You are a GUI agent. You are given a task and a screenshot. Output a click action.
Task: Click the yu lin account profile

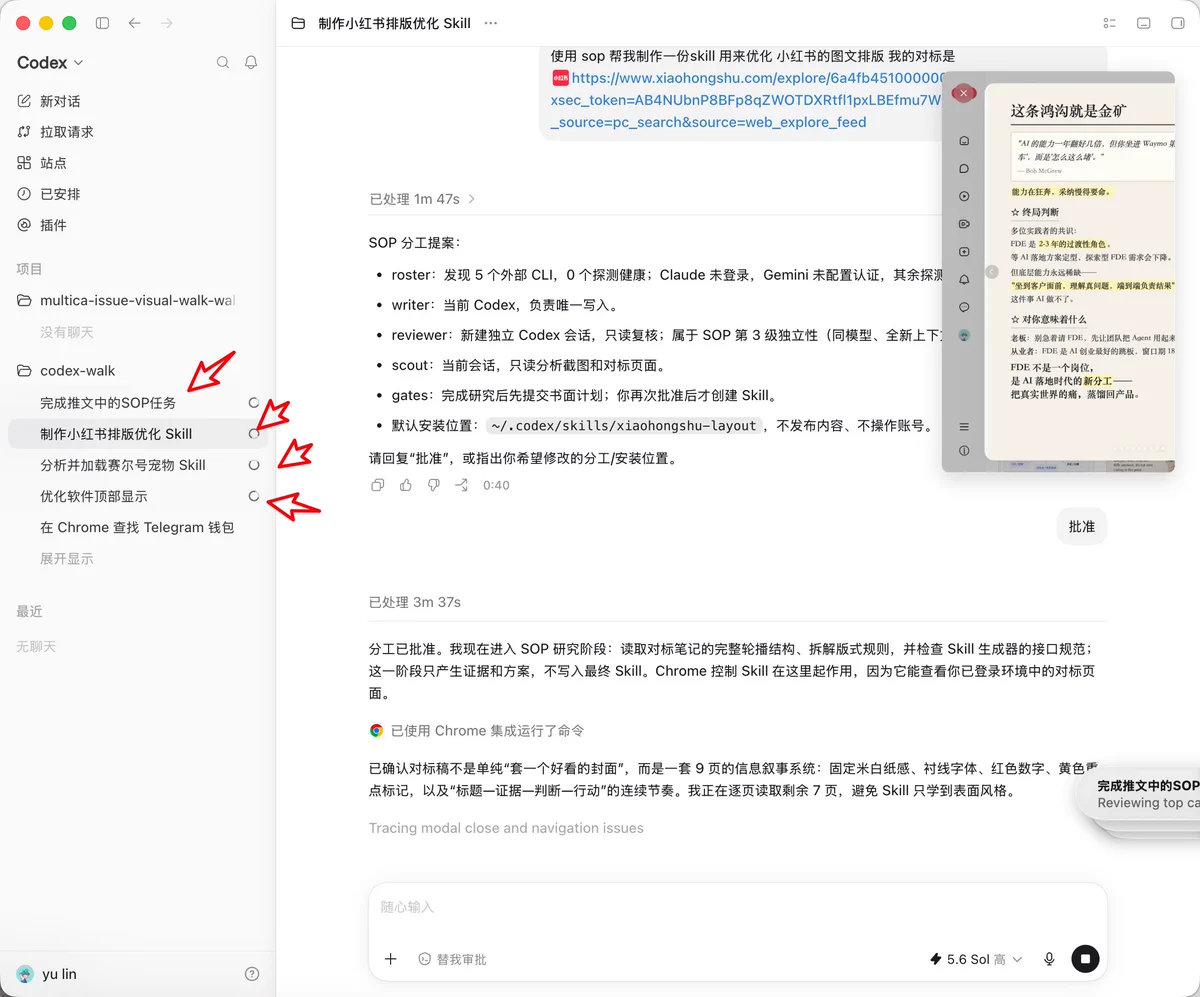(x=47, y=974)
